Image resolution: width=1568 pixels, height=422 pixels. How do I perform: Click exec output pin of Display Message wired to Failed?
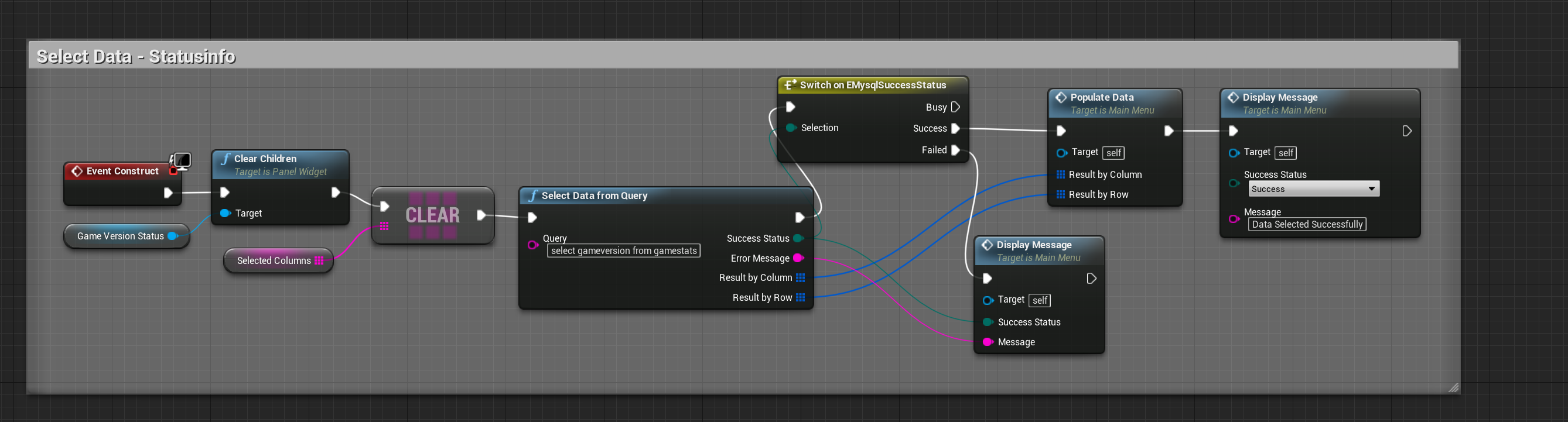point(1091,279)
